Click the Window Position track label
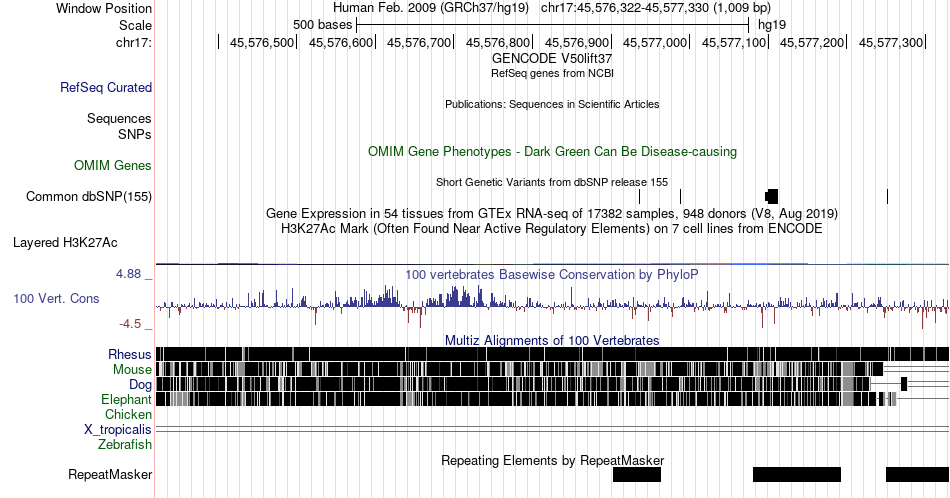 tap(104, 8)
